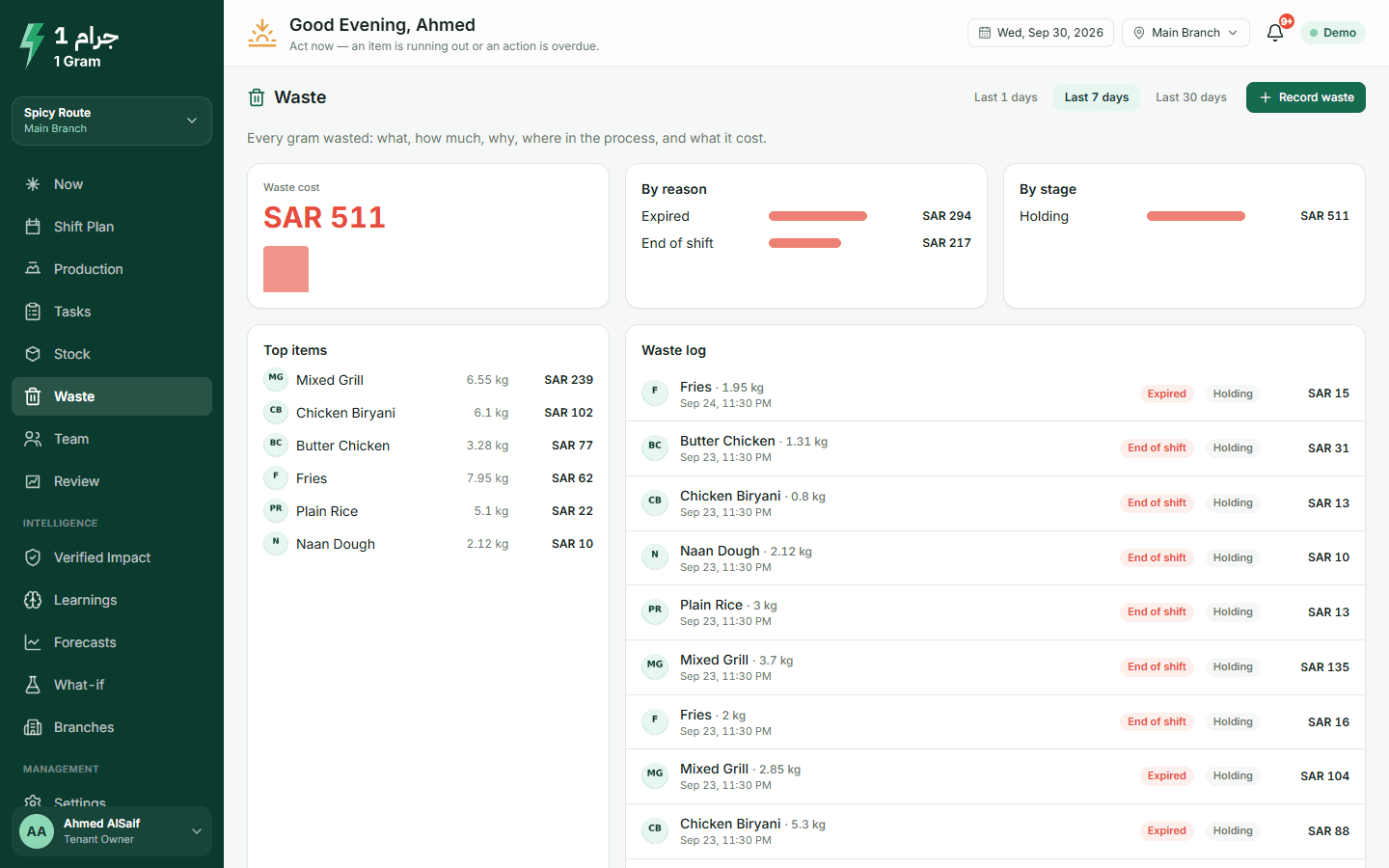Open Shift Plan calendar icon

click(33, 227)
